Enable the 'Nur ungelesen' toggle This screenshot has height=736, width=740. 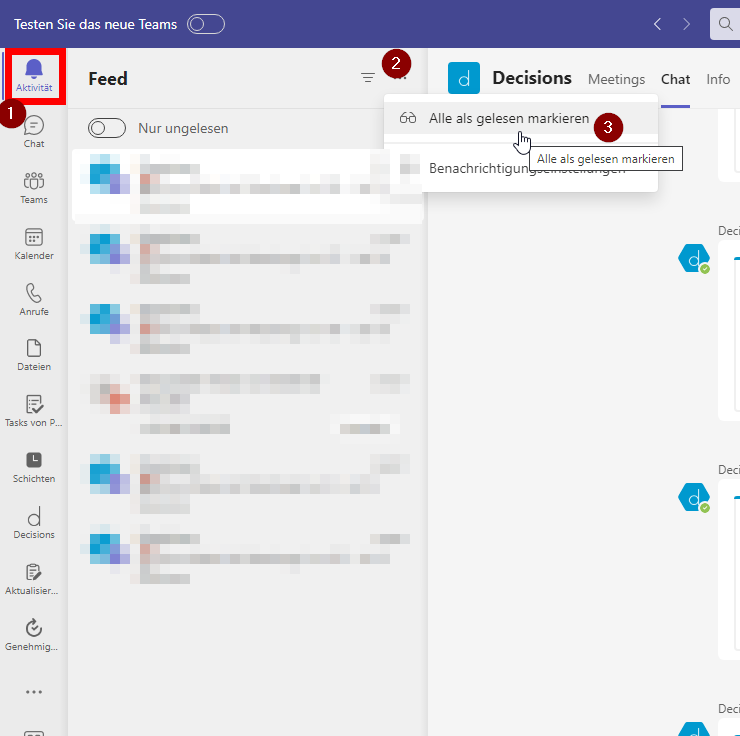click(107, 128)
